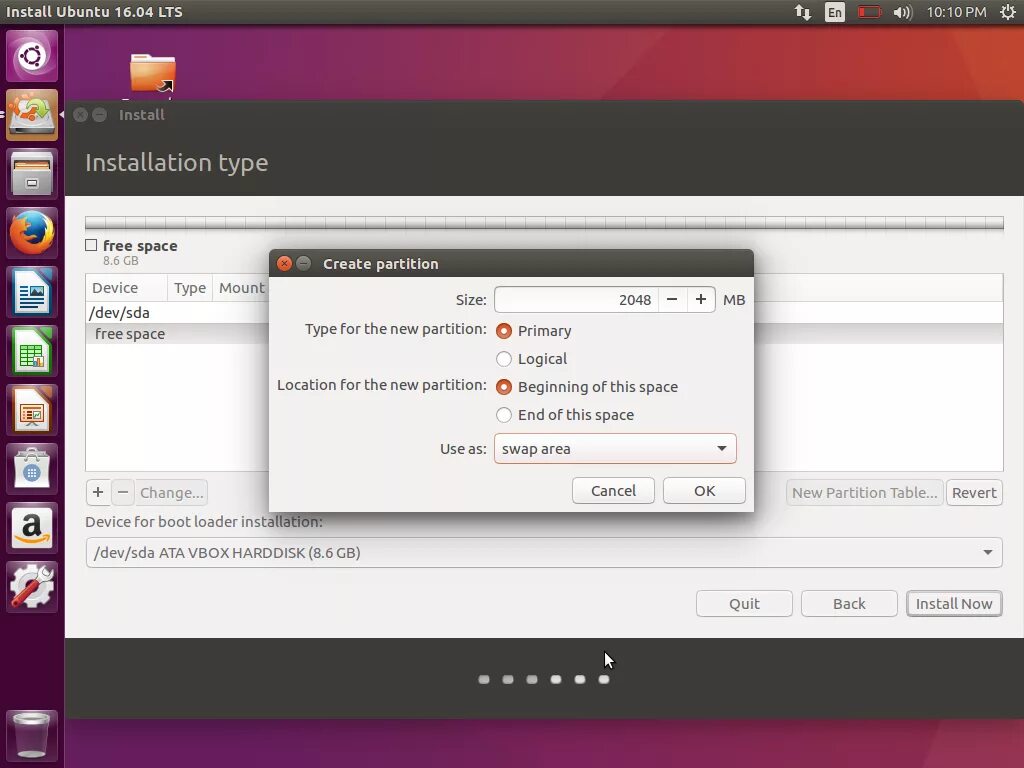Open boot loader device dropdown
Image resolution: width=1024 pixels, height=768 pixels.
pos(544,552)
